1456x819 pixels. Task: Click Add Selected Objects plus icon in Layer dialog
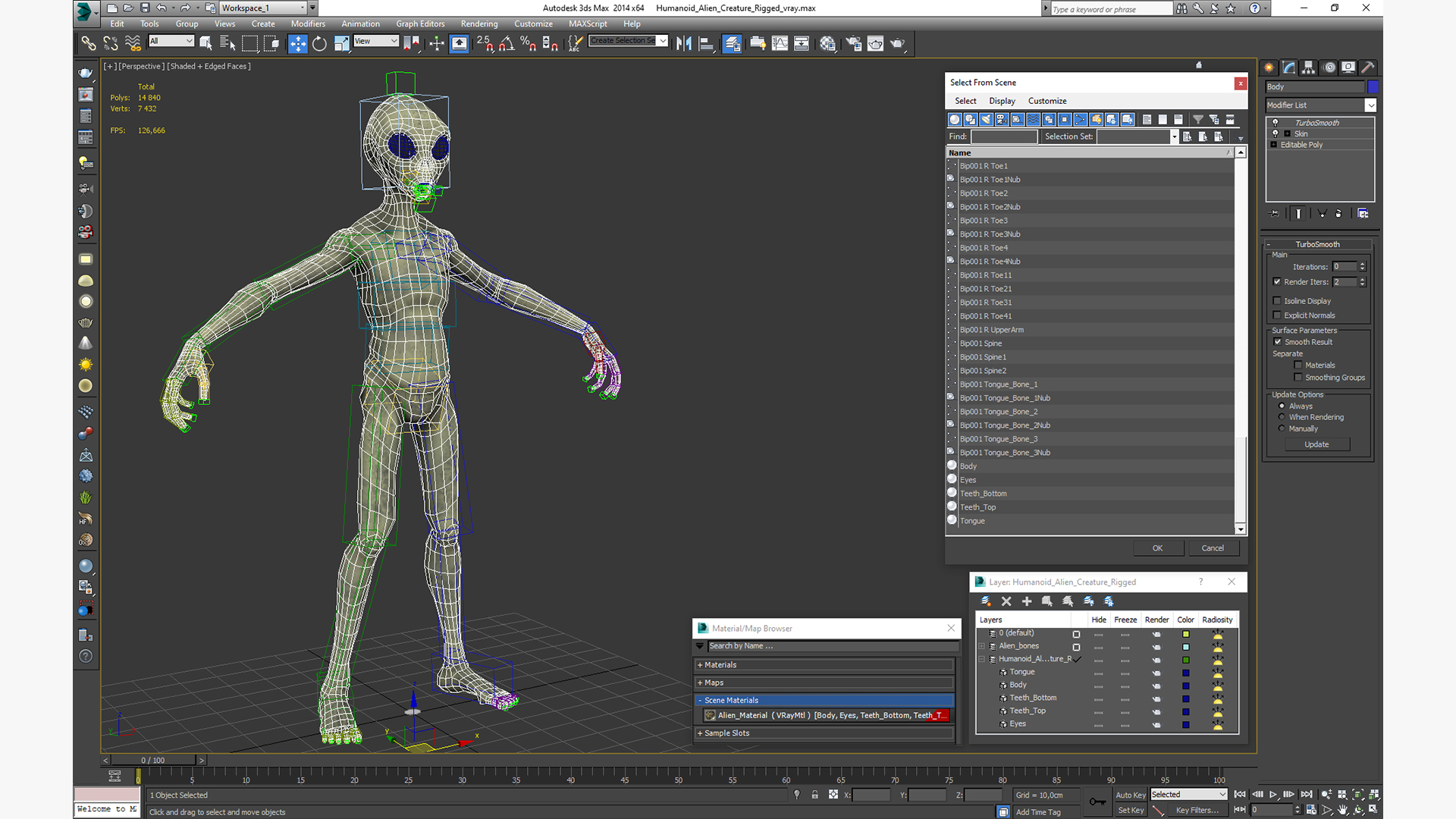pyautogui.click(x=1027, y=601)
